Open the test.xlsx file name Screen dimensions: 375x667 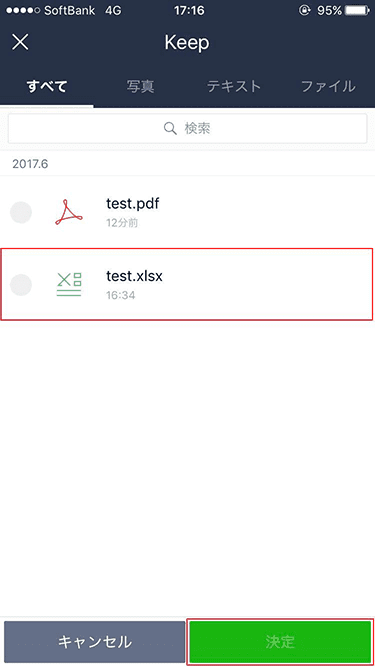(134, 276)
